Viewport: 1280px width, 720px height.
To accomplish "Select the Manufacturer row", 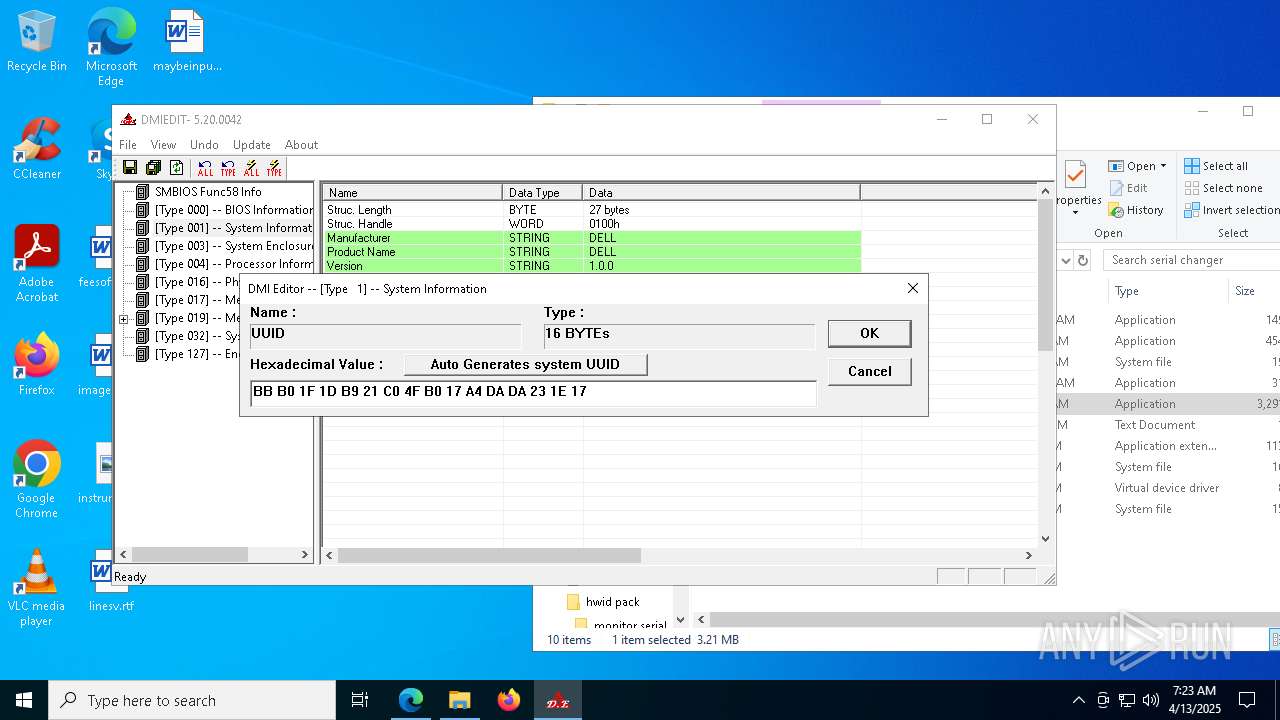I will [592, 238].
